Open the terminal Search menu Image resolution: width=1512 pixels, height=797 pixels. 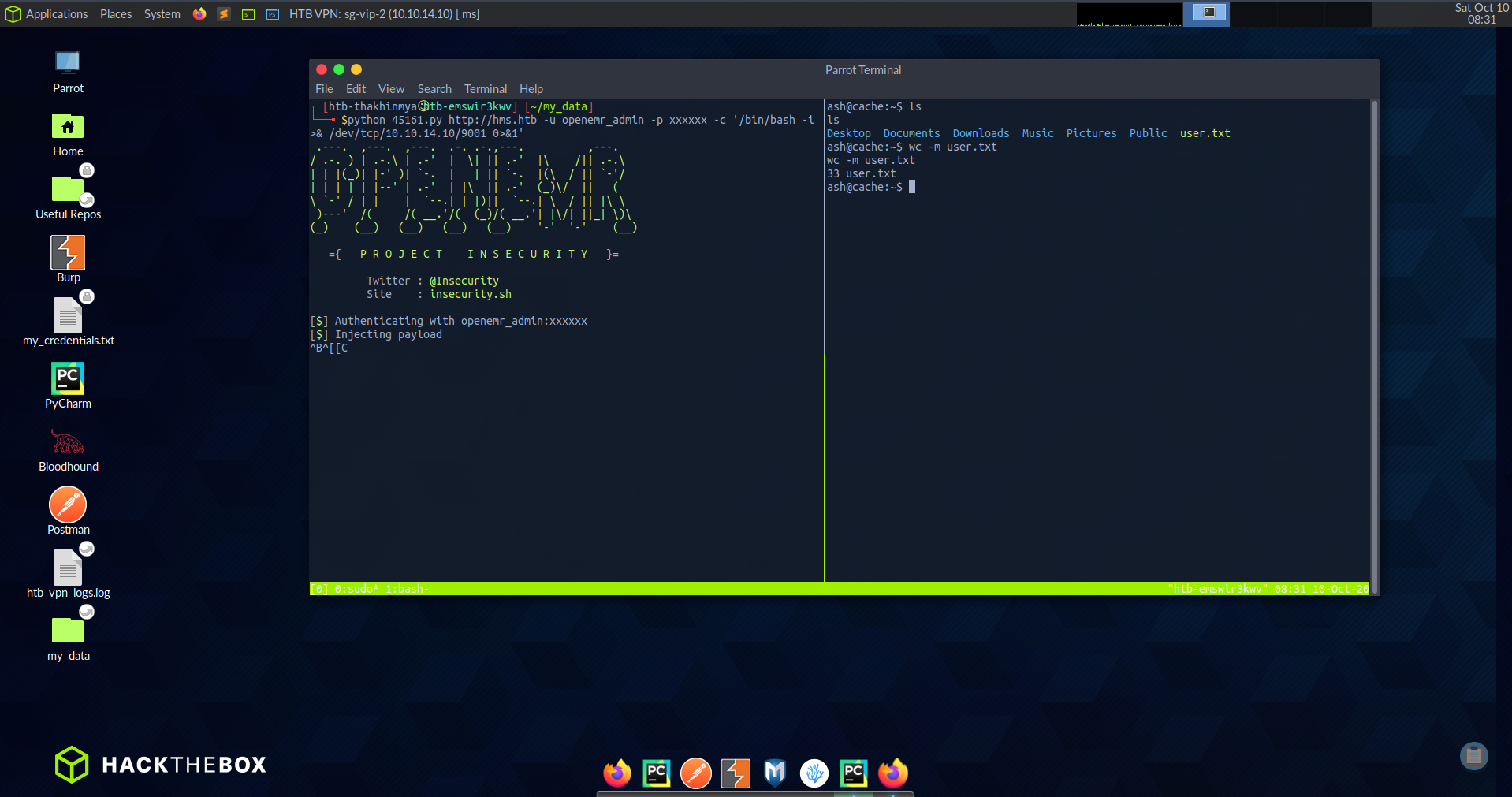(434, 89)
